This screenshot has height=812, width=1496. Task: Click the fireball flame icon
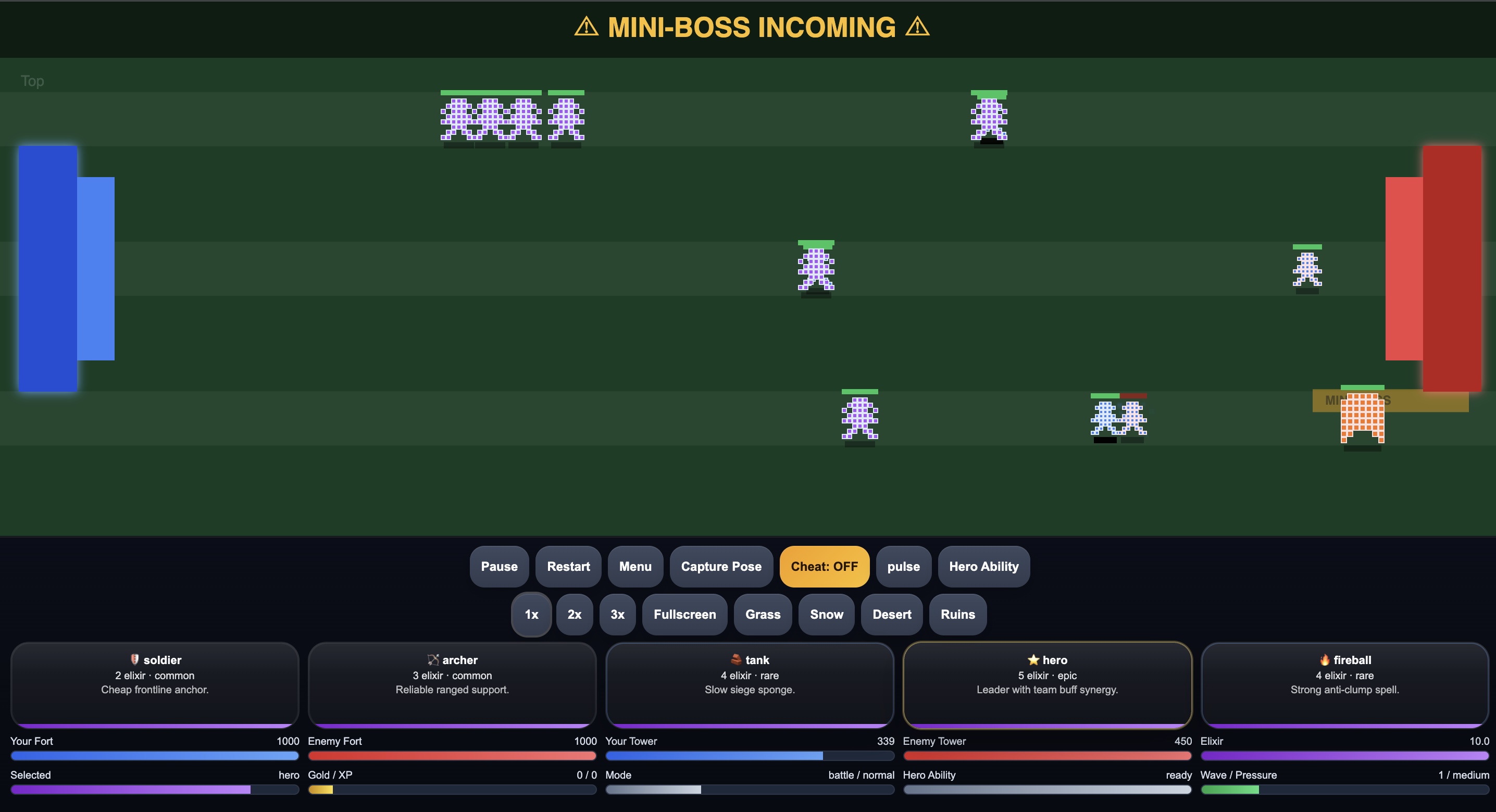[x=1324, y=659]
